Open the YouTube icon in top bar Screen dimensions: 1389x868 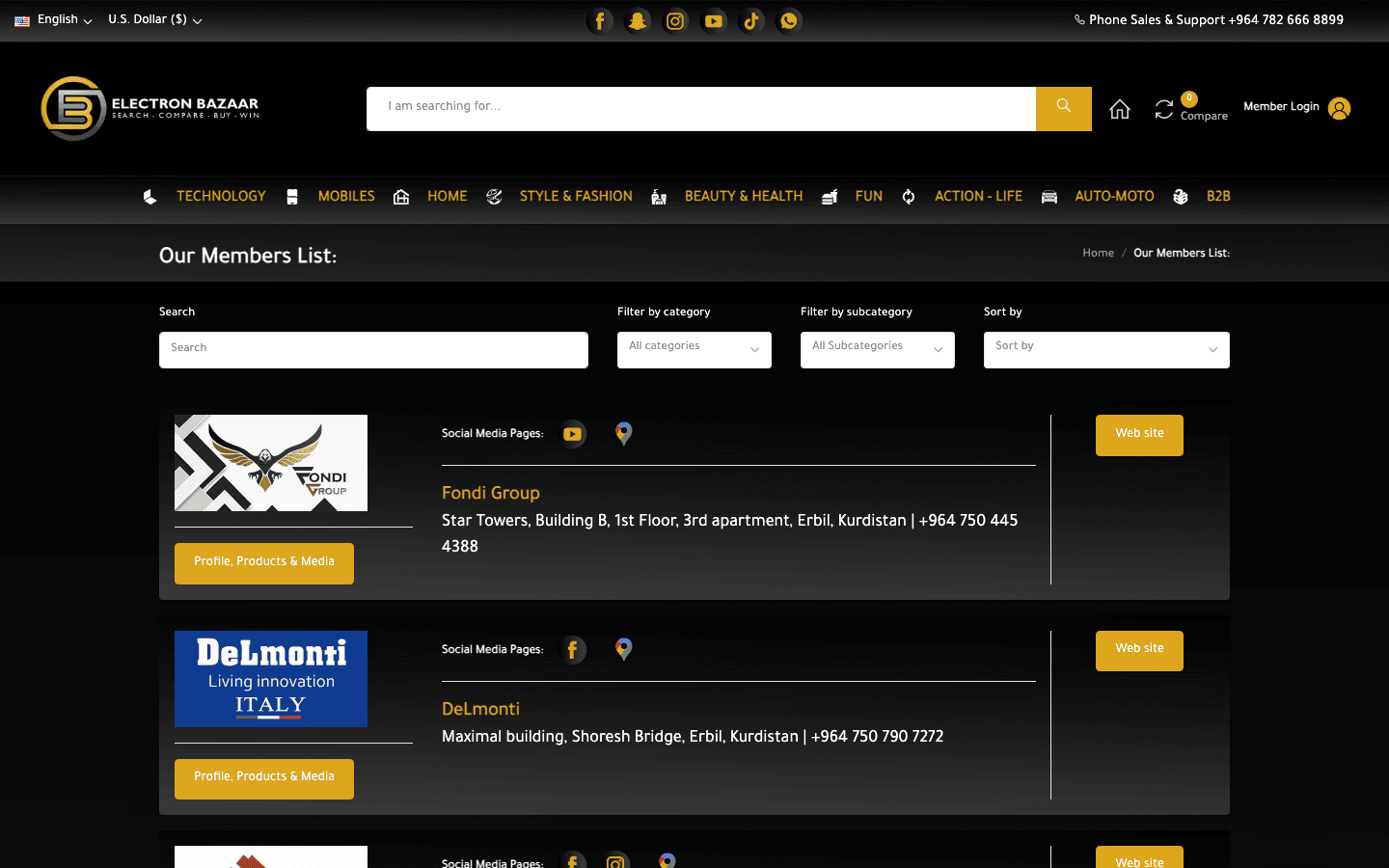tap(714, 20)
